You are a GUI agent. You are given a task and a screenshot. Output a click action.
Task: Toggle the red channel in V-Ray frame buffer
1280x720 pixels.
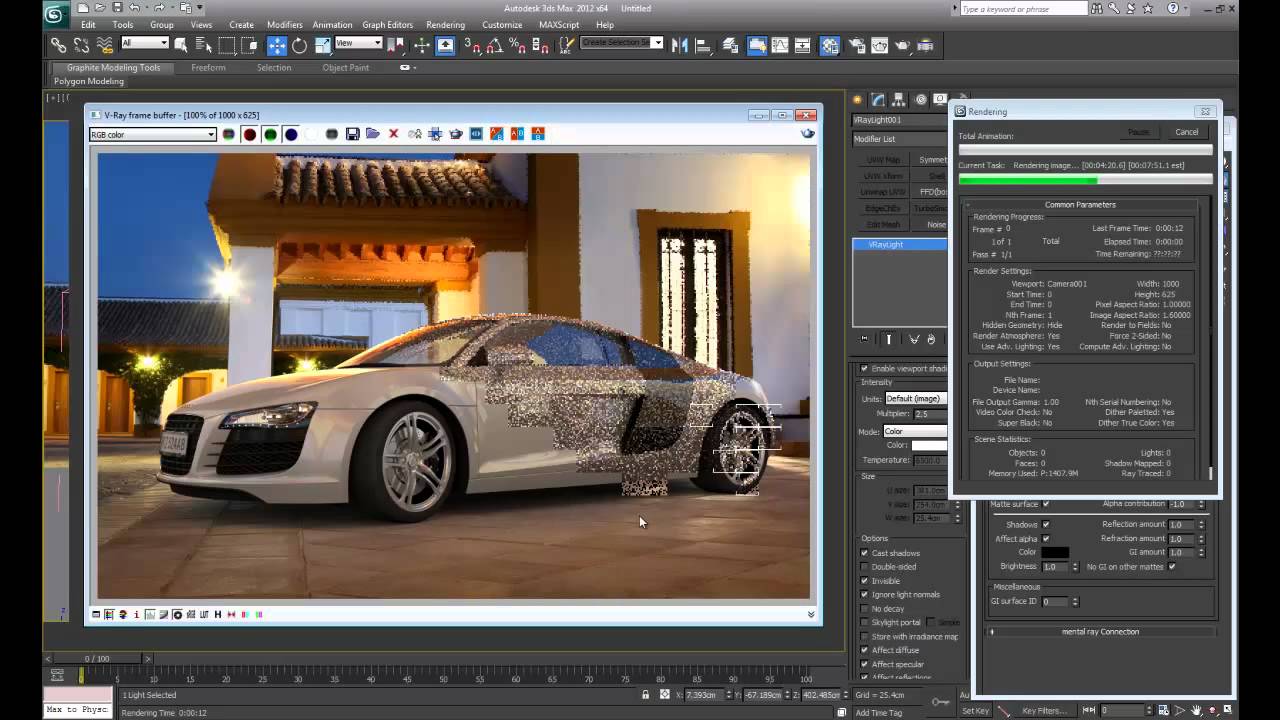250,134
